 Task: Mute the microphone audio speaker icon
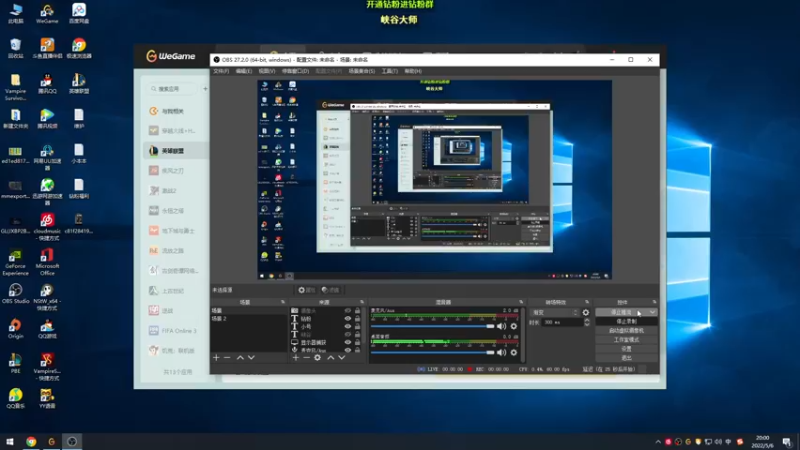(x=502, y=326)
